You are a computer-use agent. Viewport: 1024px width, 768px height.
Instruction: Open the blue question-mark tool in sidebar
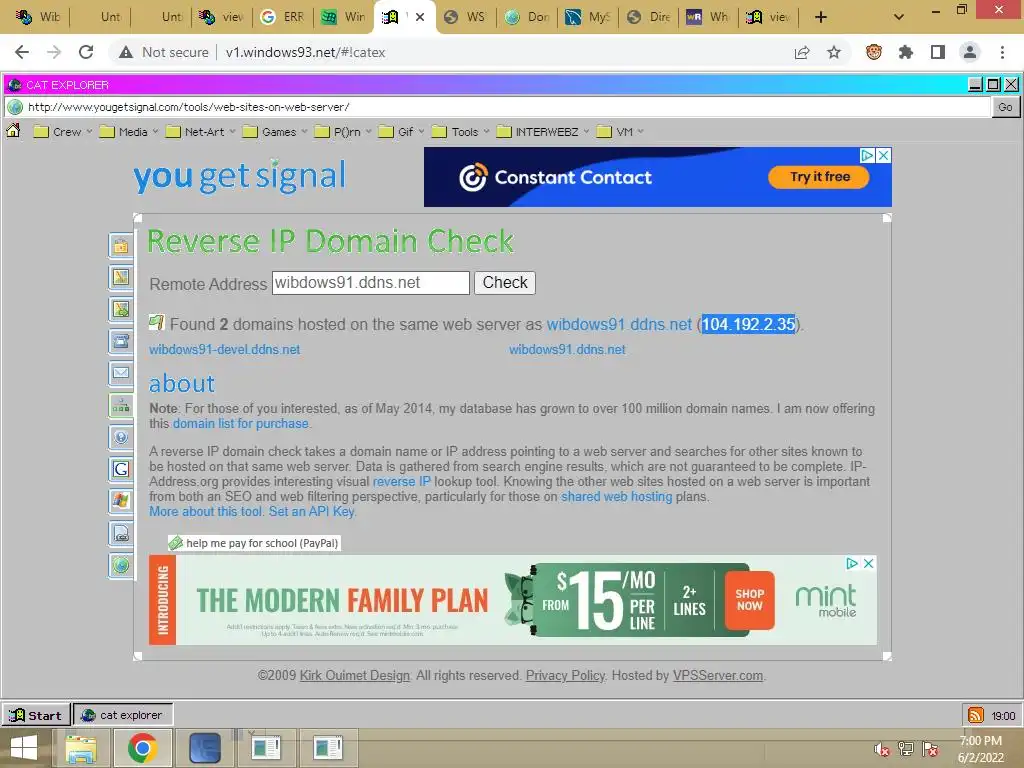click(x=121, y=438)
